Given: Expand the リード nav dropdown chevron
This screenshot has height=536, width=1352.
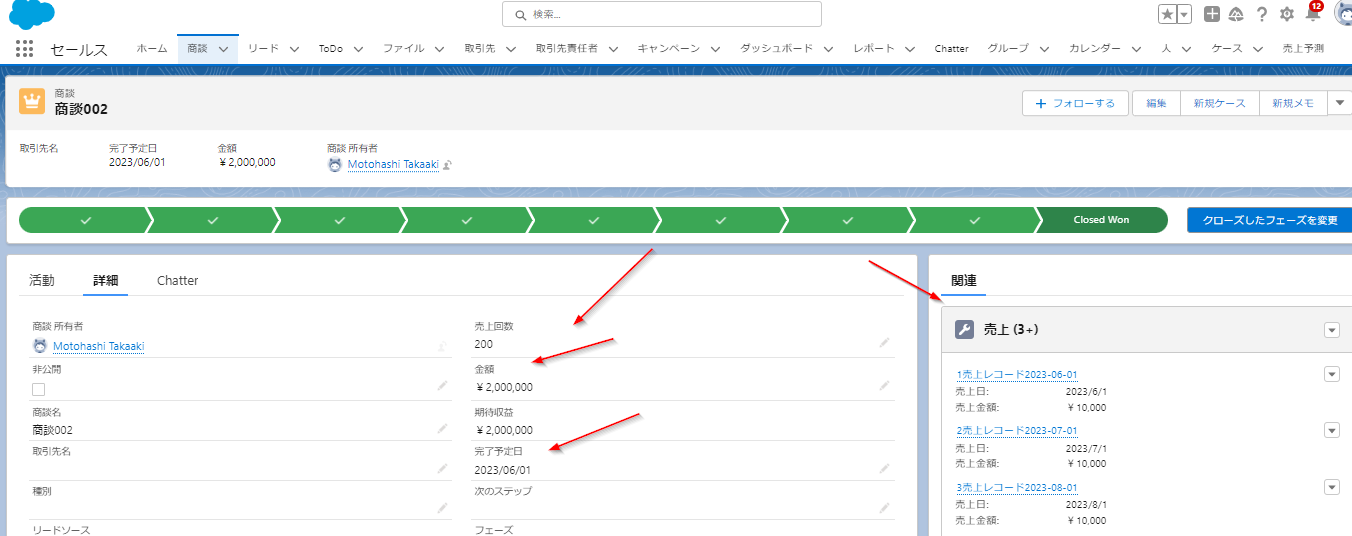Looking at the screenshot, I should coord(294,48).
